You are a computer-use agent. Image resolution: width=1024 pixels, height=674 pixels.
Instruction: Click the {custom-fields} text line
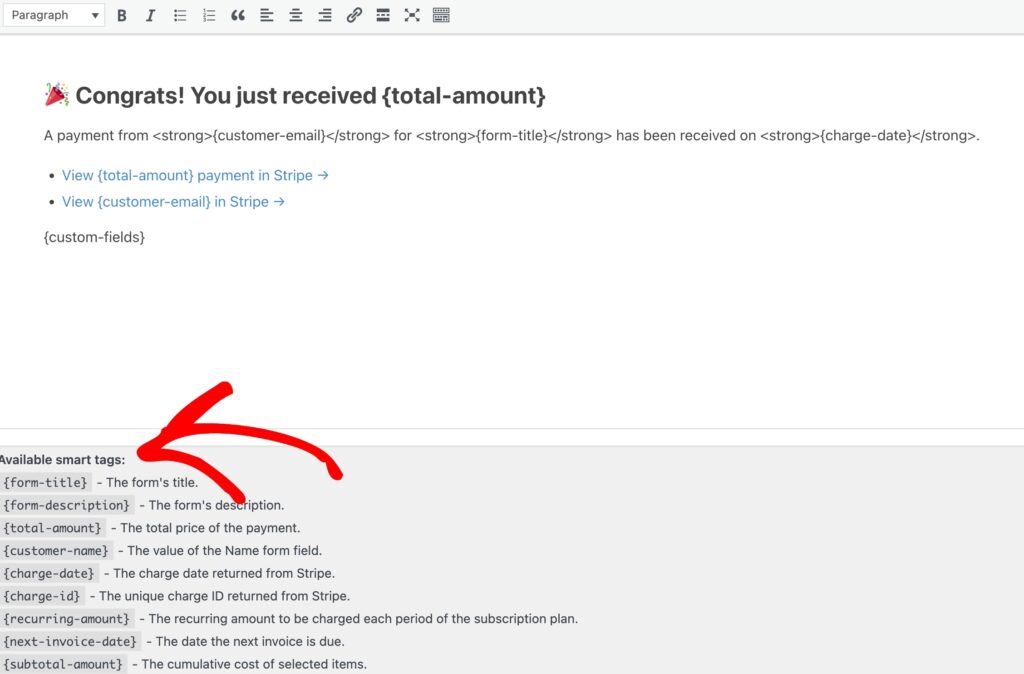pyautogui.click(x=95, y=237)
